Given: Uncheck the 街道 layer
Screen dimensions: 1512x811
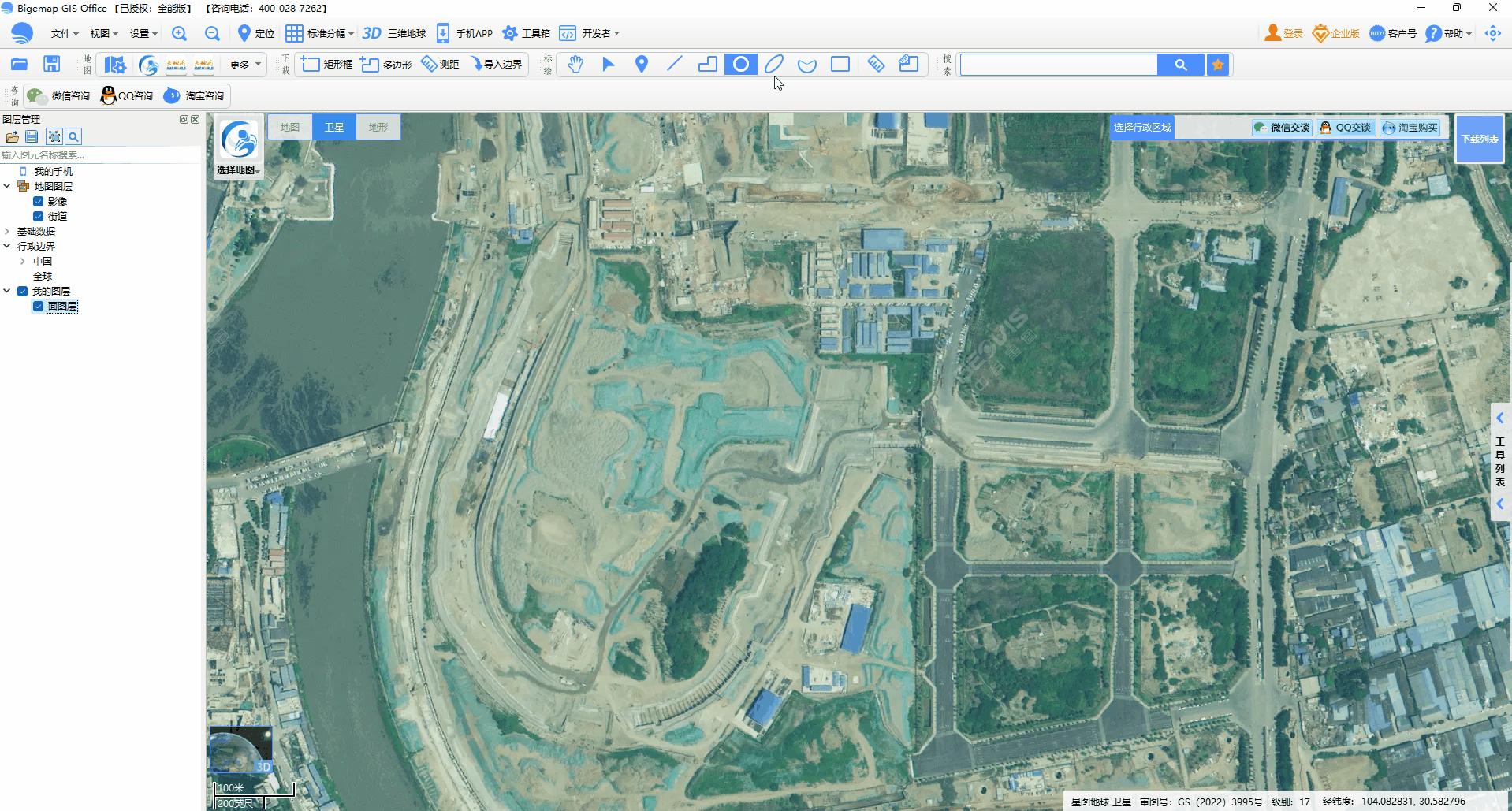Looking at the screenshot, I should 39,216.
